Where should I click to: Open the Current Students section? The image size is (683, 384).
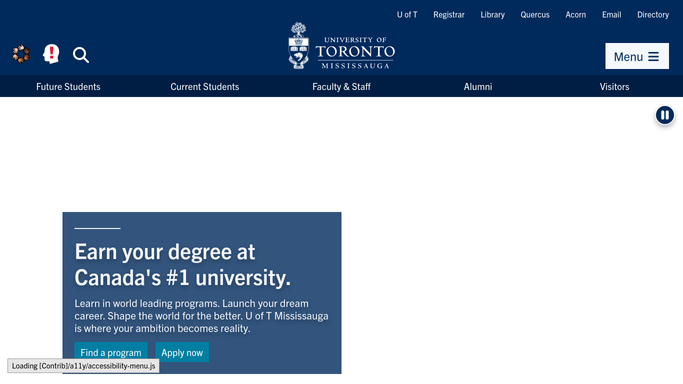(x=205, y=87)
